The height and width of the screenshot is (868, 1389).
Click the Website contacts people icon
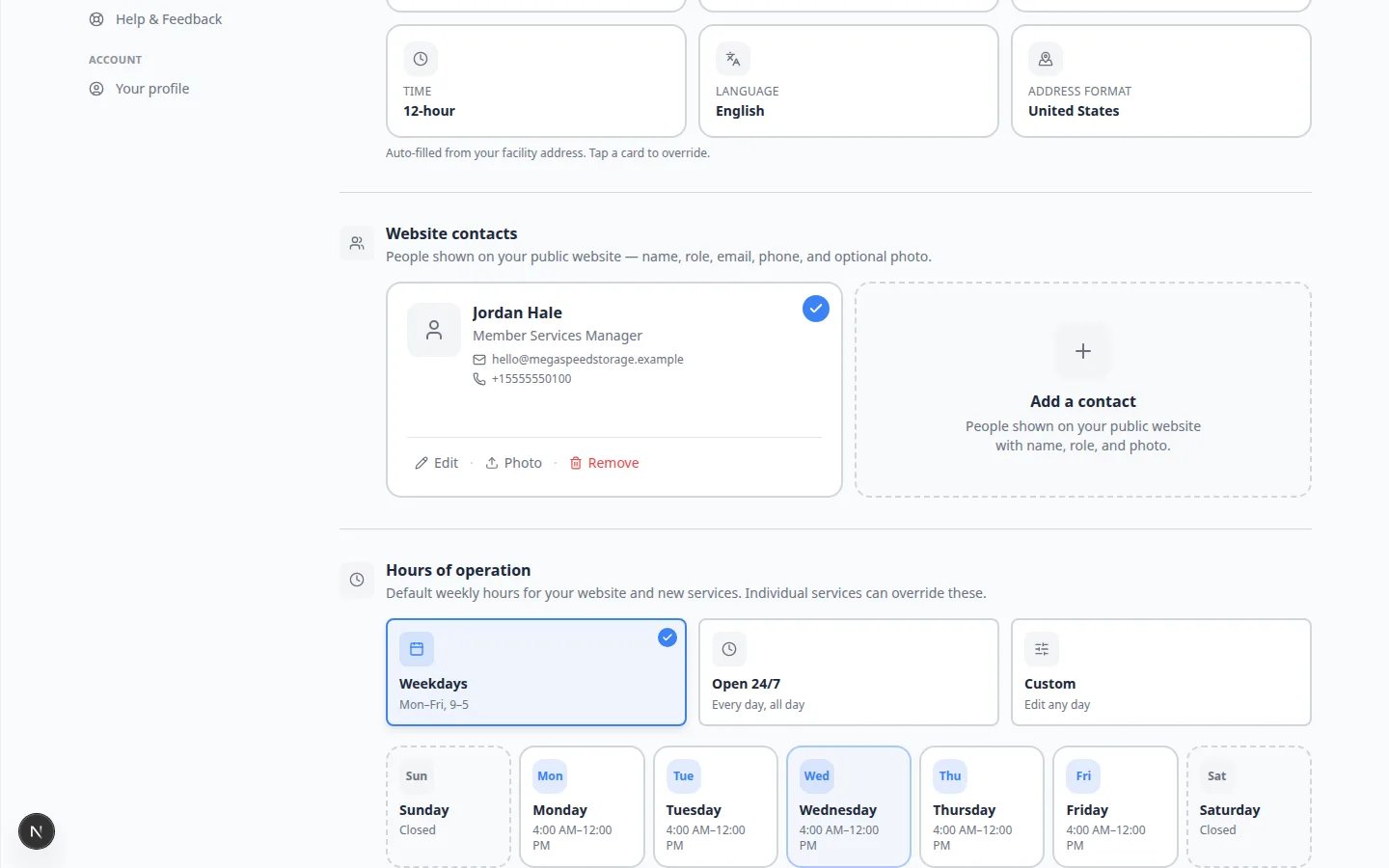click(x=357, y=243)
